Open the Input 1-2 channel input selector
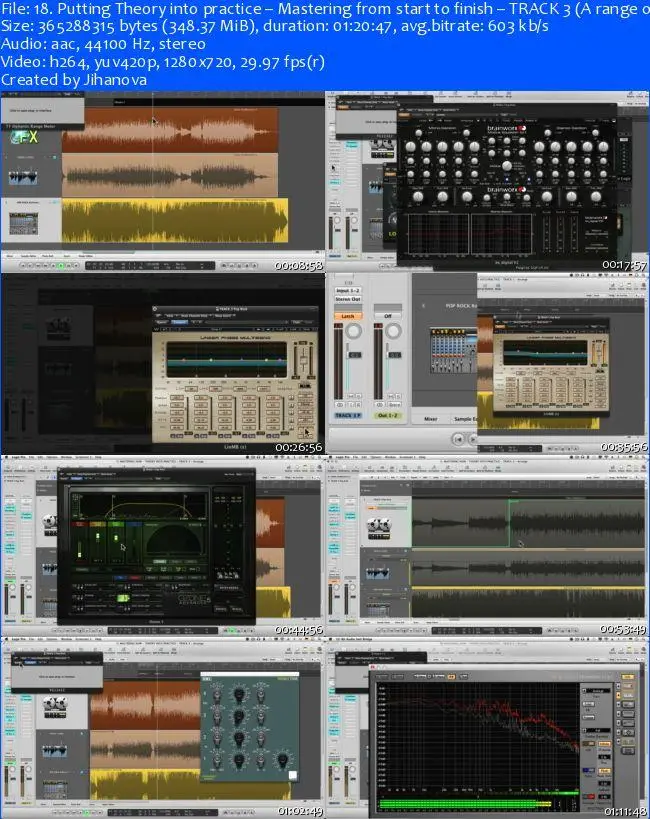Viewport: 650px width, 819px height. click(x=346, y=290)
